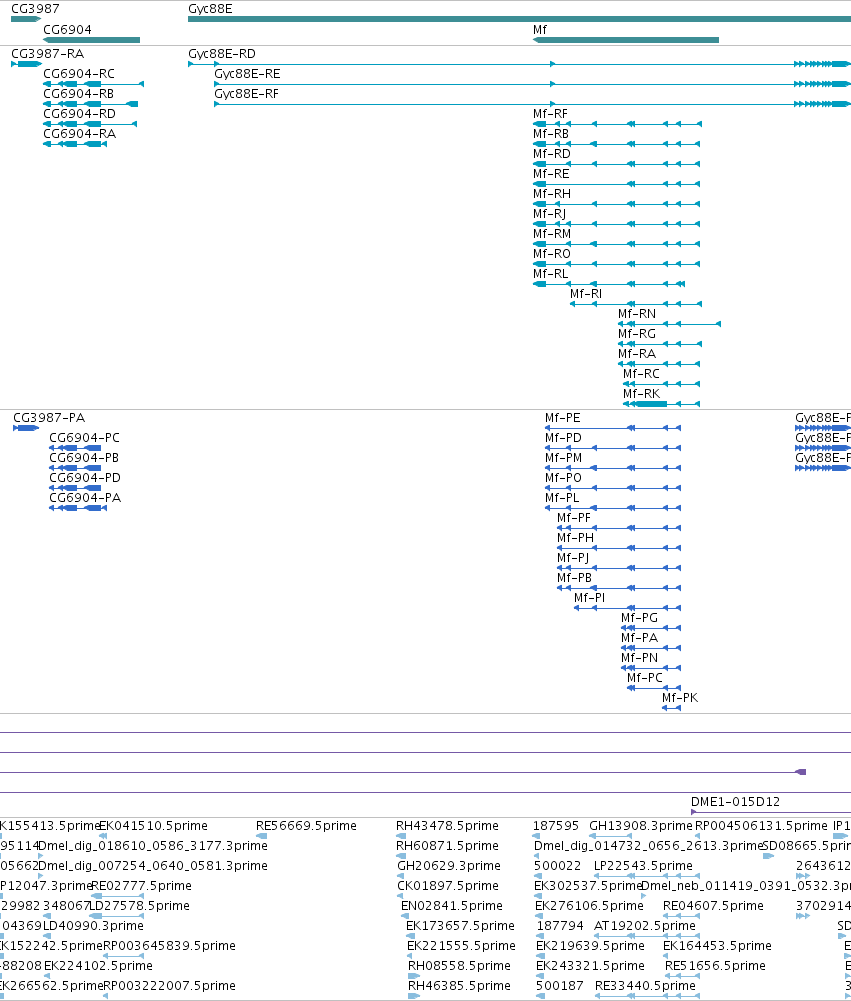Choose the Mf-PJ protein feature

[x=619, y=568]
